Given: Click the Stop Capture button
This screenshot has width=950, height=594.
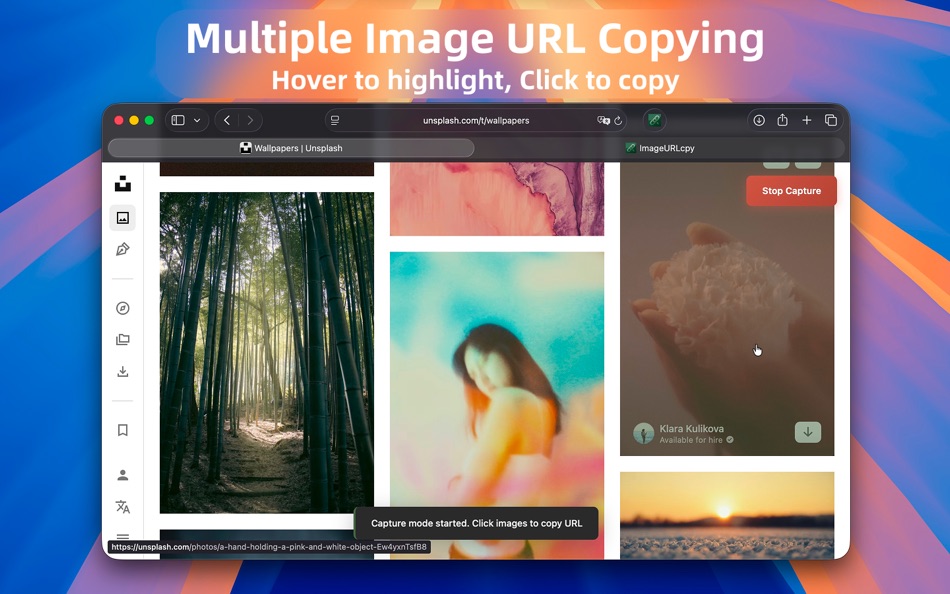Looking at the screenshot, I should 791,190.
